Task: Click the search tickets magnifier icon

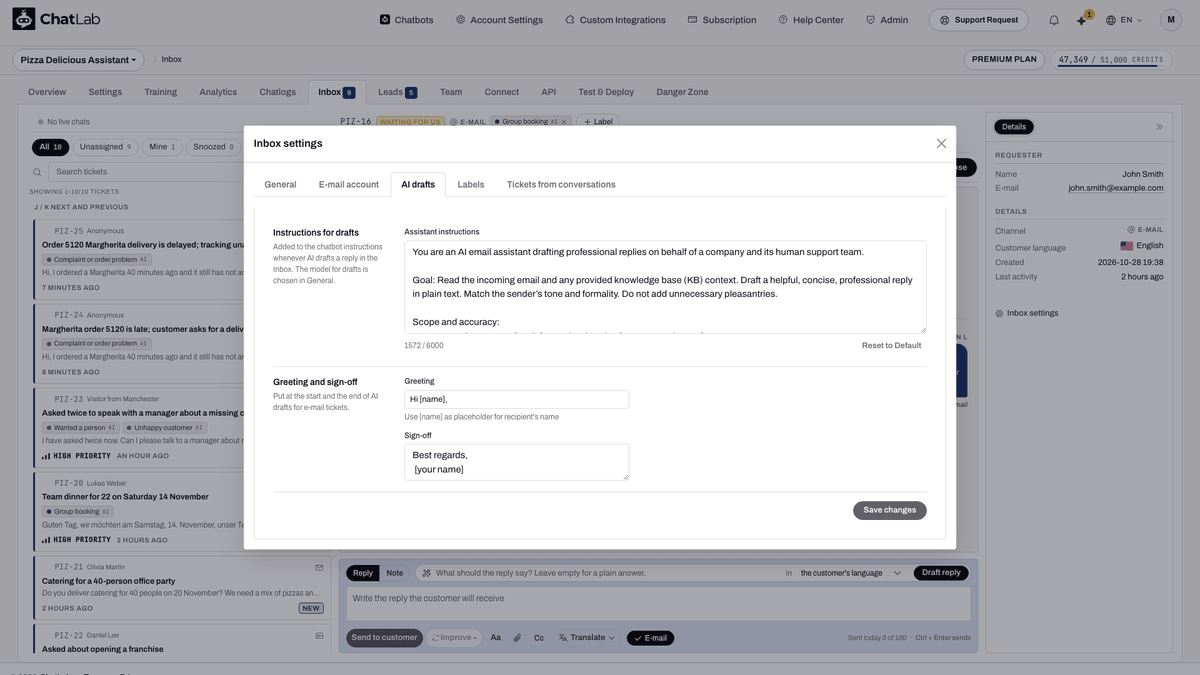Action: click(x=38, y=172)
